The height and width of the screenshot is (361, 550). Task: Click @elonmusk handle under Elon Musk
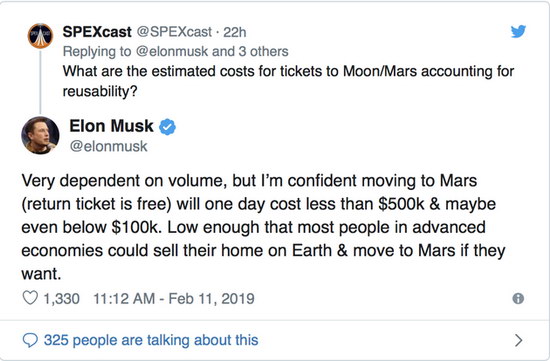(x=108, y=146)
